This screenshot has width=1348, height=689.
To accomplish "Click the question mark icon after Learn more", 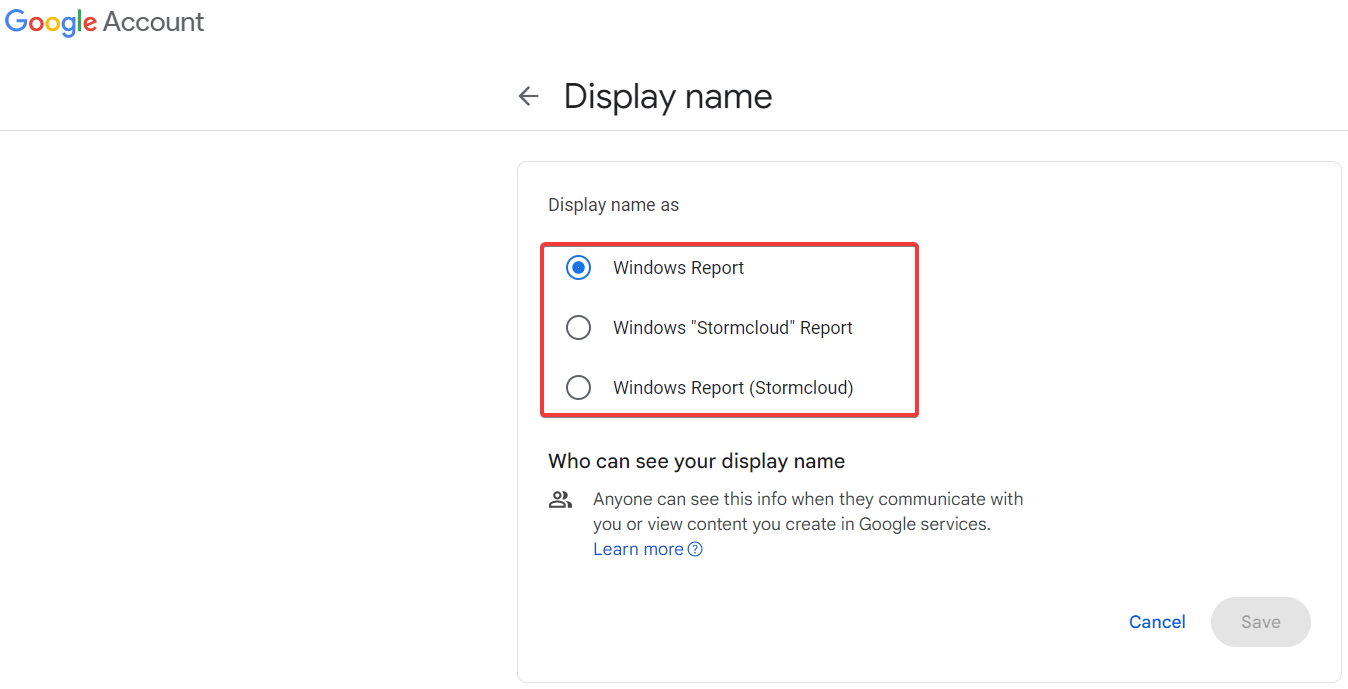I will point(695,549).
